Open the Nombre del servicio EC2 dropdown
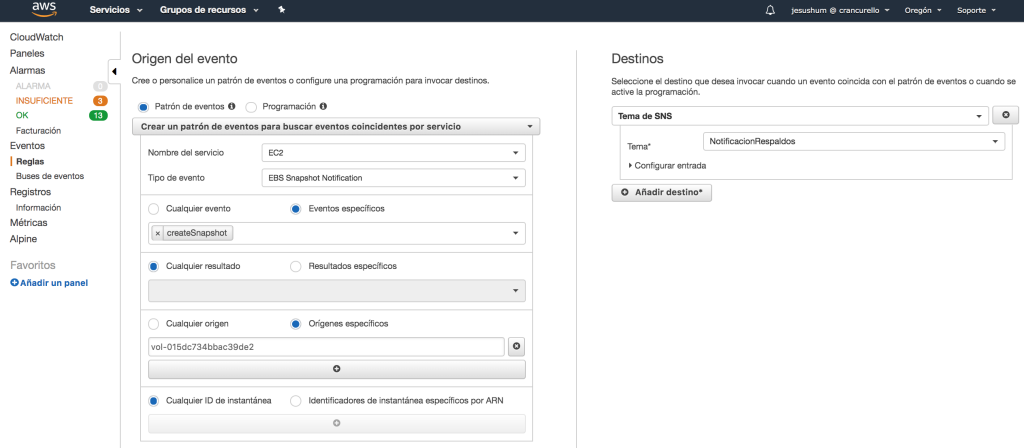This screenshot has width=1024, height=448. [x=389, y=153]
